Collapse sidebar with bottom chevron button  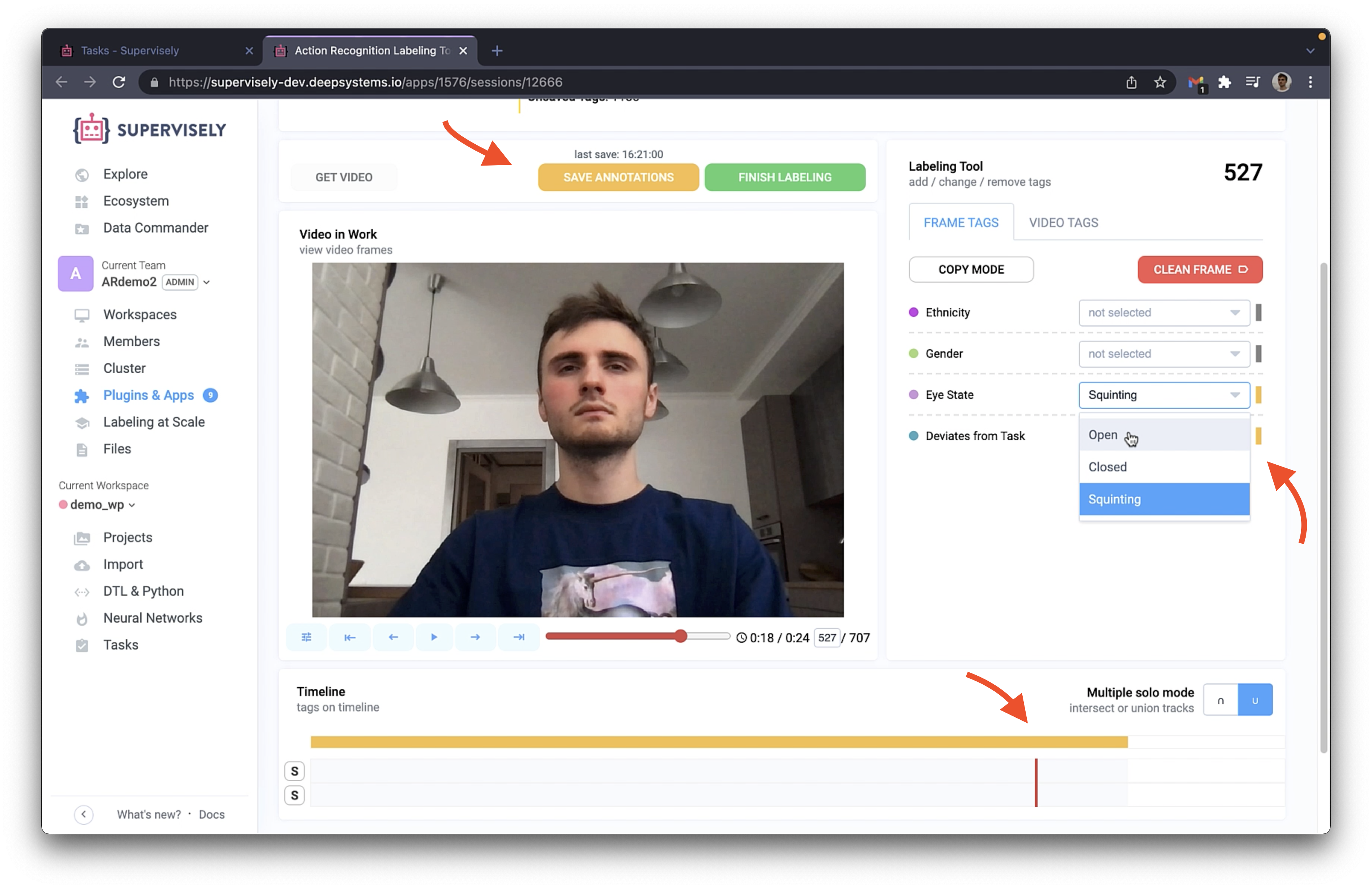pyautogui.click(x=84, y=814)
